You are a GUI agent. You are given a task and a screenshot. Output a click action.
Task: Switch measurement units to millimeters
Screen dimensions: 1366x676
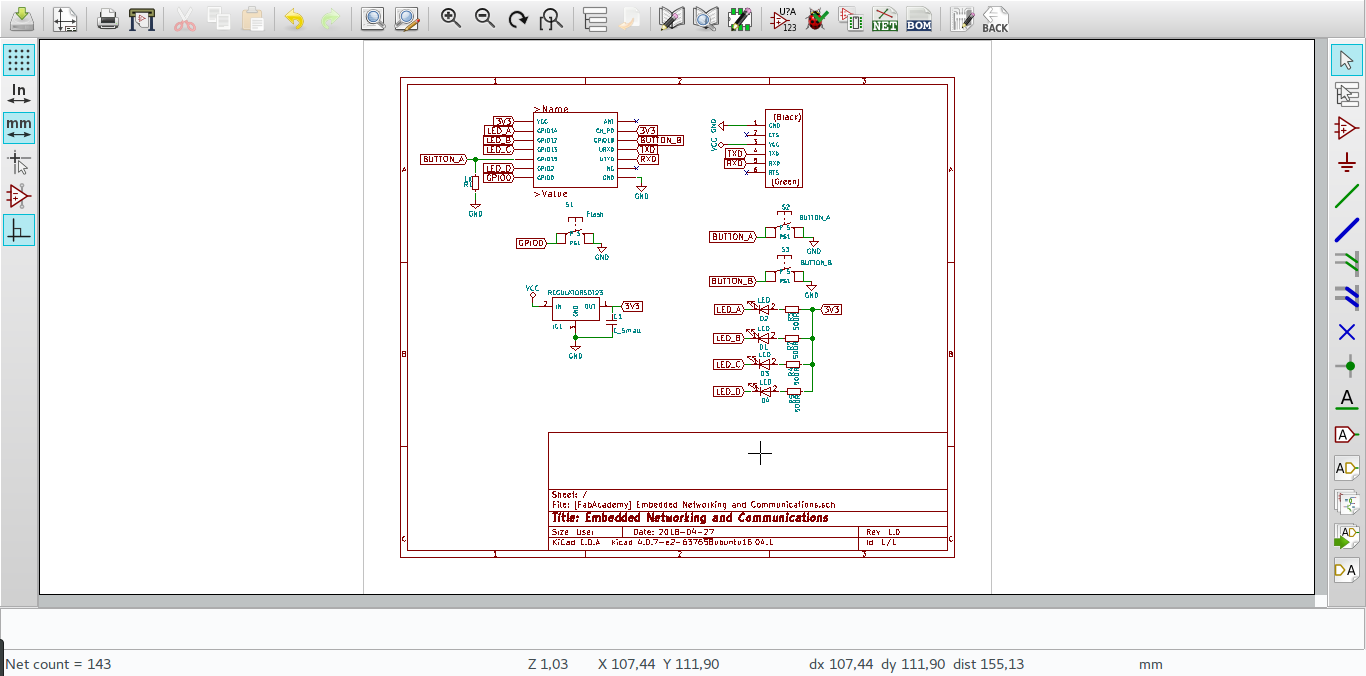(19, 127)
